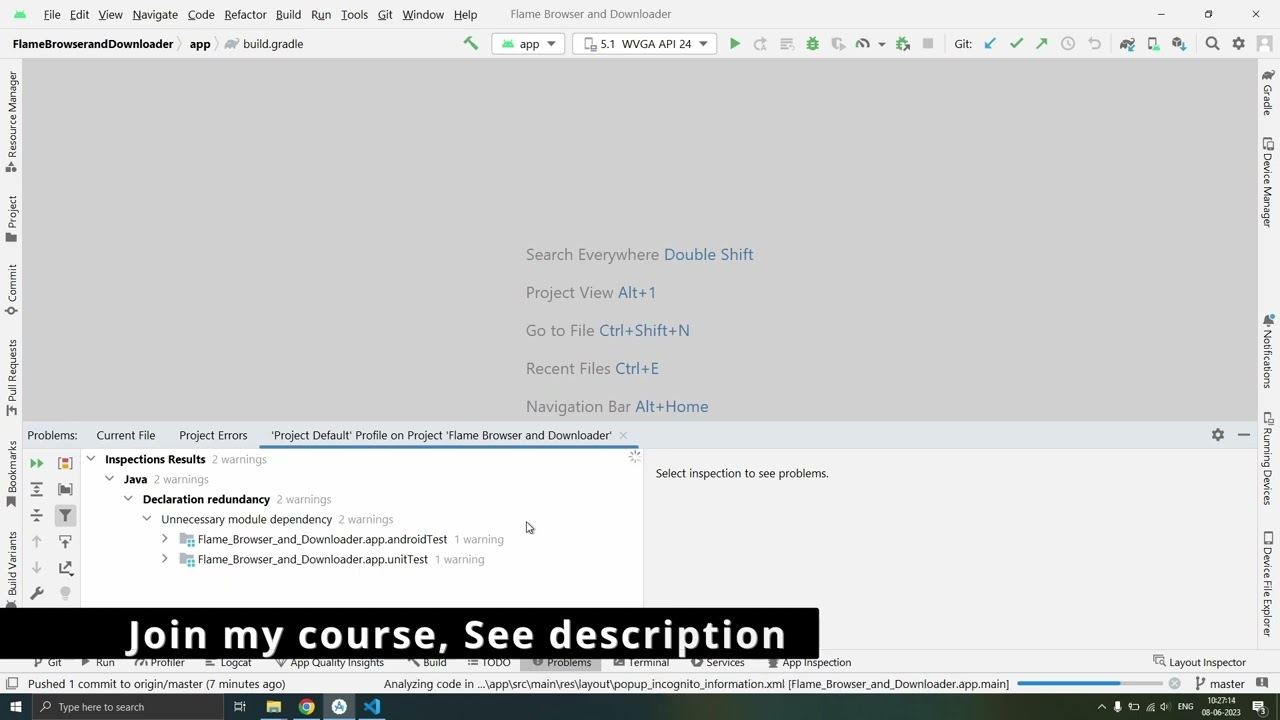This screenshot has width=1280, height=720.
Task: Open the app run configuration dropdown
Action: [529, 44]
